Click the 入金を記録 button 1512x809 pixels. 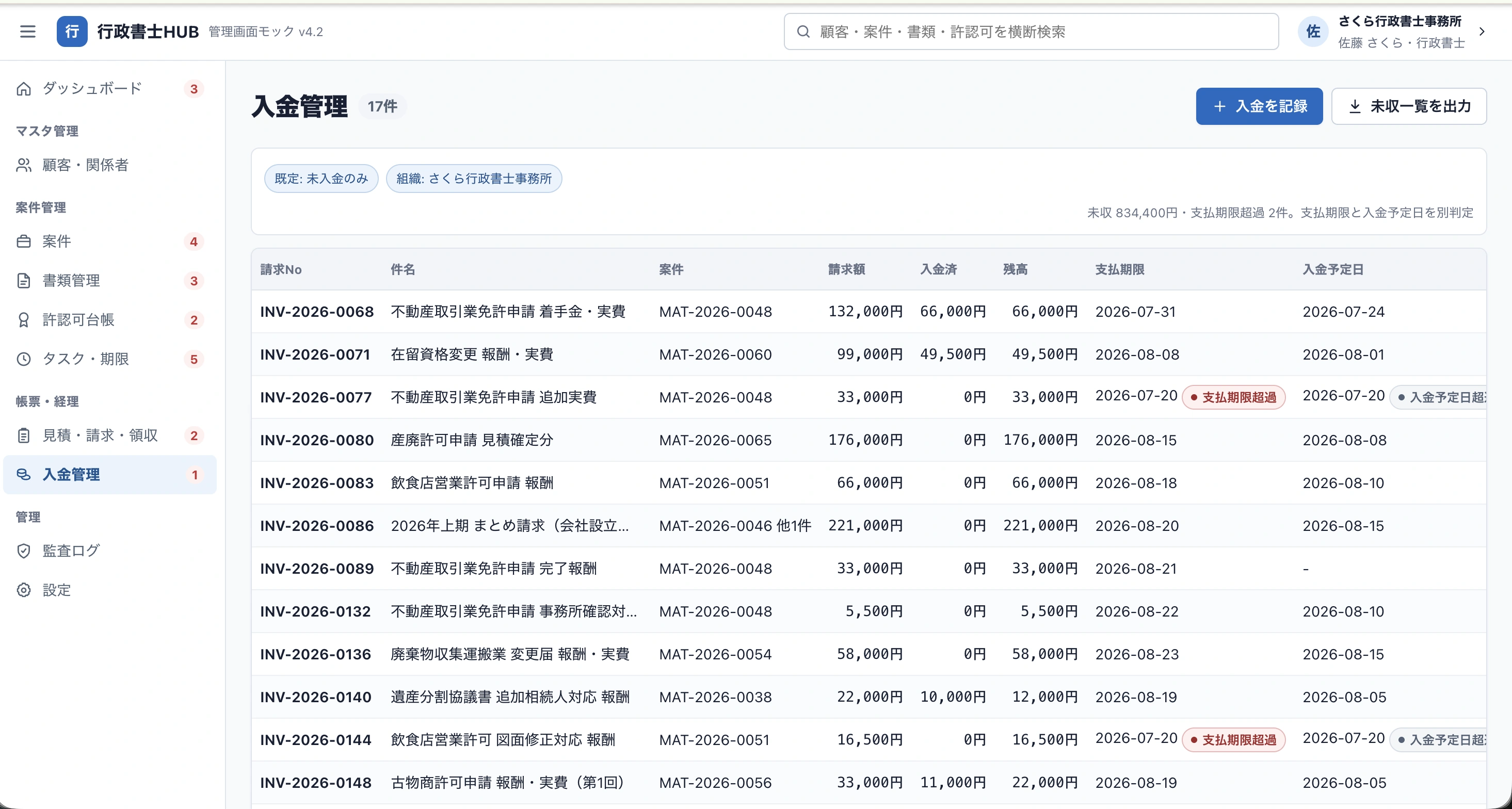coord(1259,106)
